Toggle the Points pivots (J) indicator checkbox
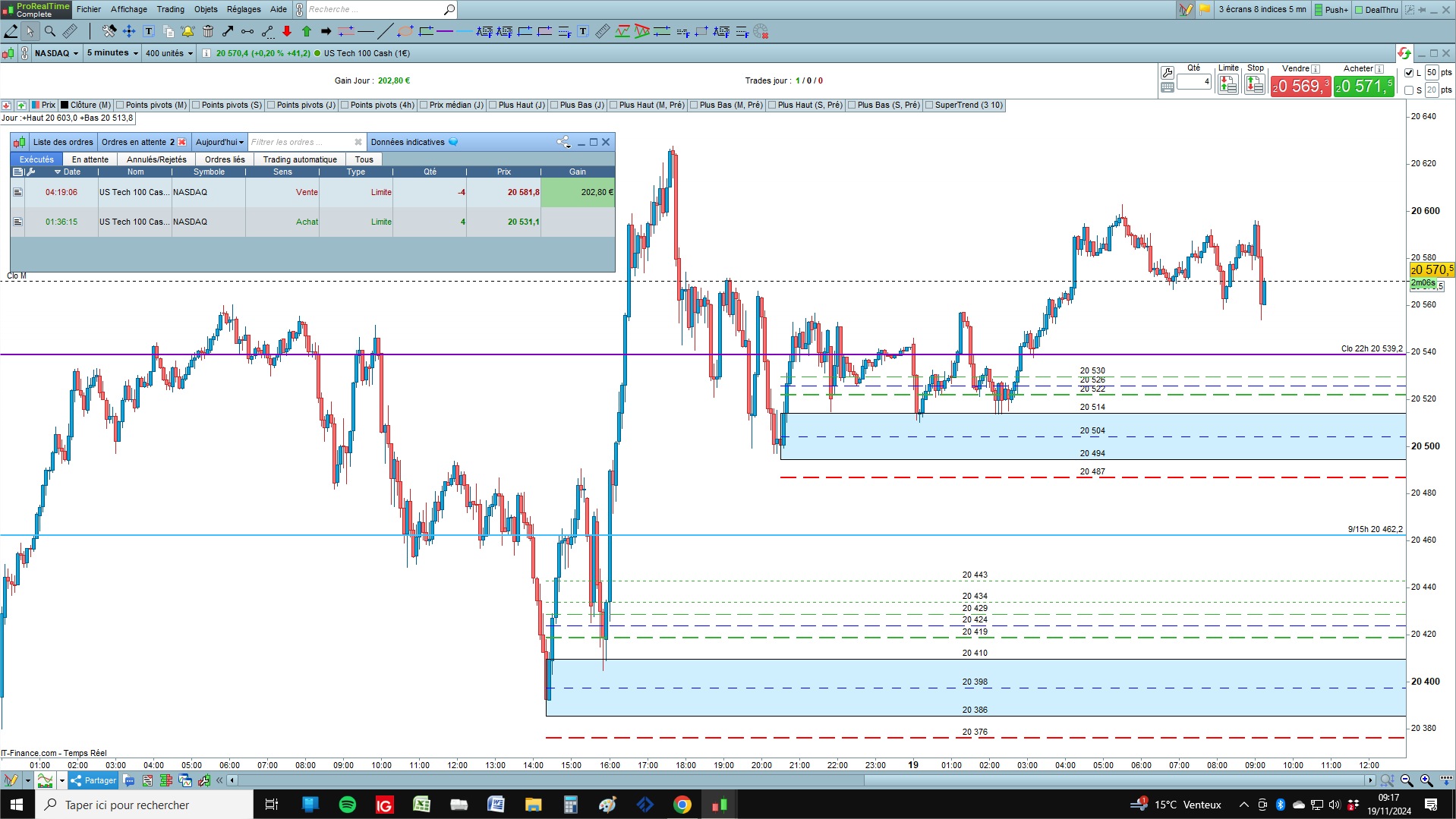Image resolution: width=1456 pixels, height=819 pixels. coord(271,106)
